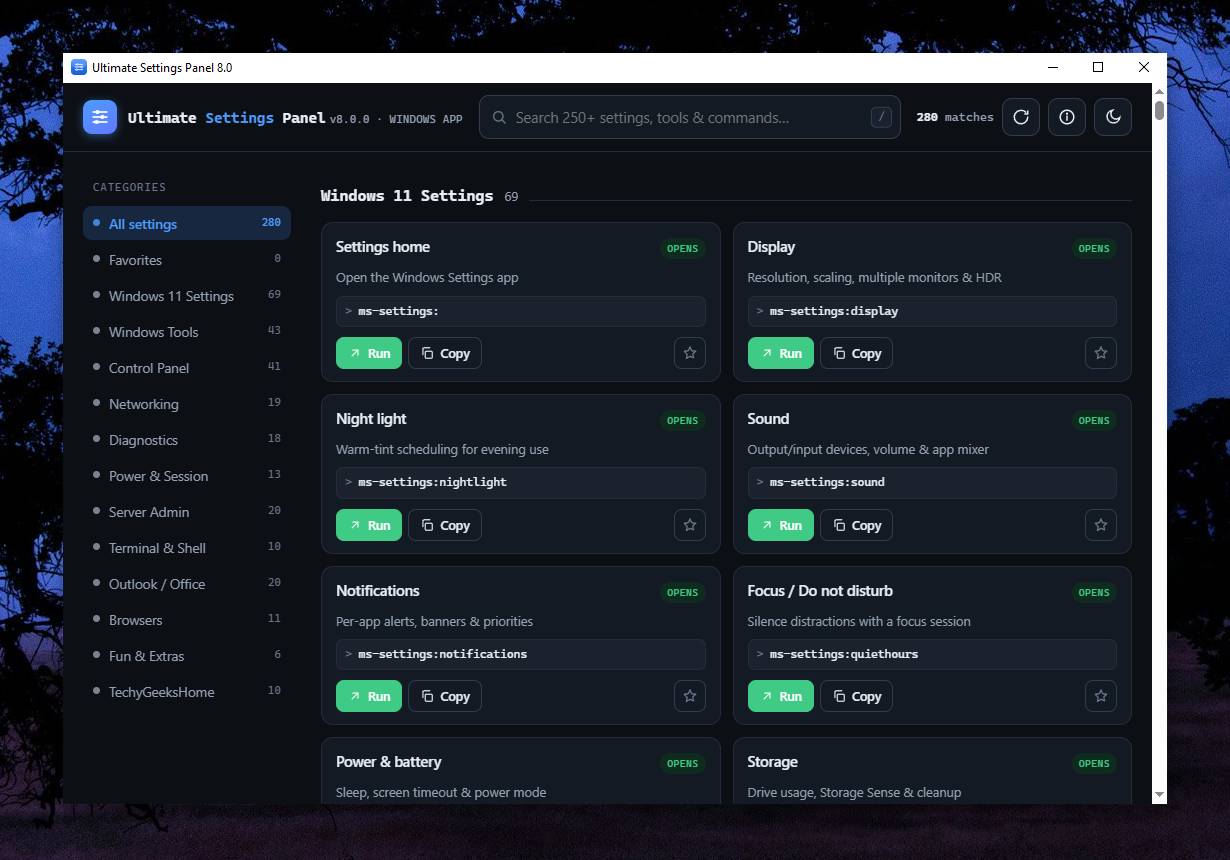1230x860 pixels.
Task: Click the slash shortcut badge in search box
Action: (x=881, y=117)
